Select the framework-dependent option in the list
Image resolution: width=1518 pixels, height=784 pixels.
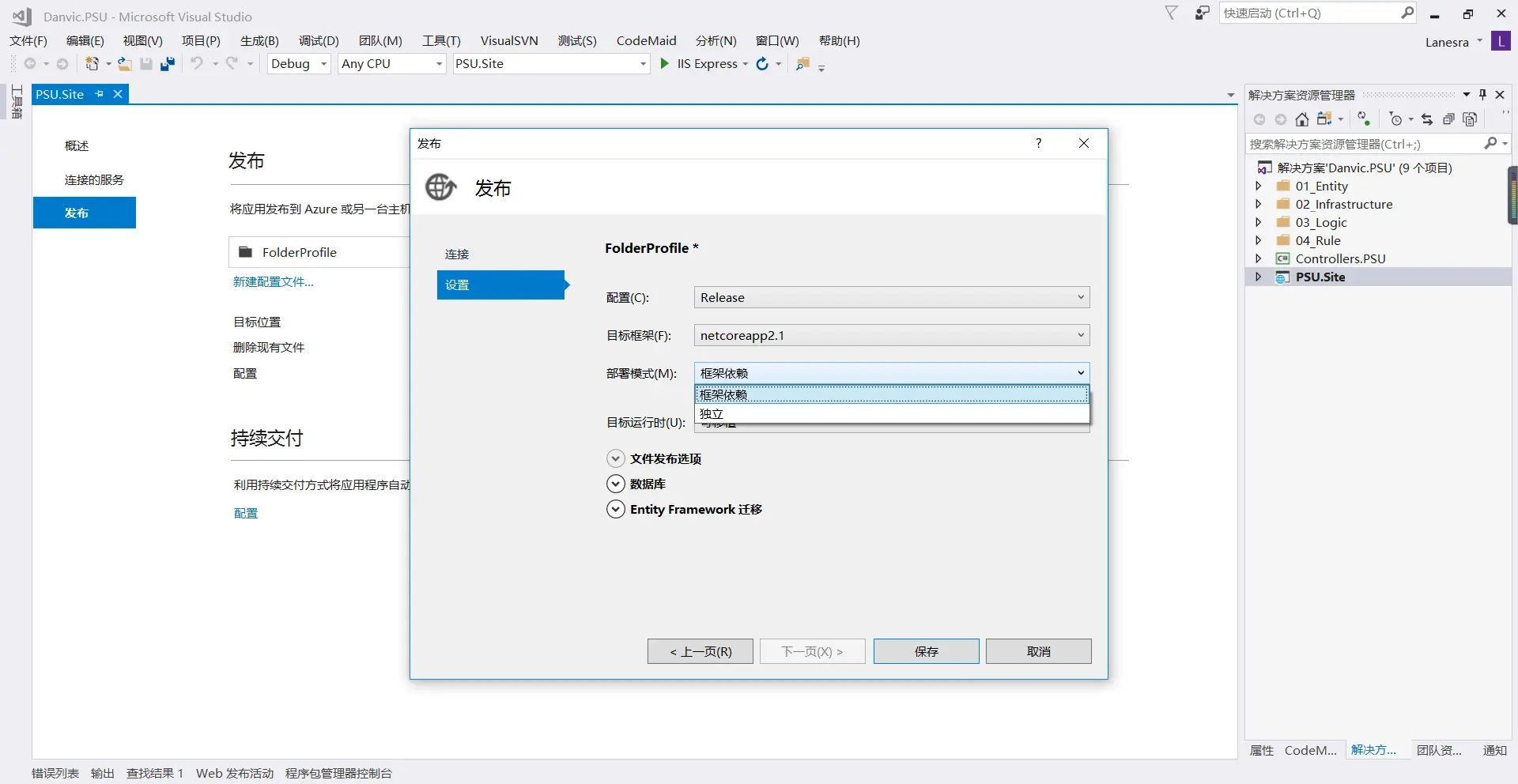pyautogui.click(x=892, y=394)
